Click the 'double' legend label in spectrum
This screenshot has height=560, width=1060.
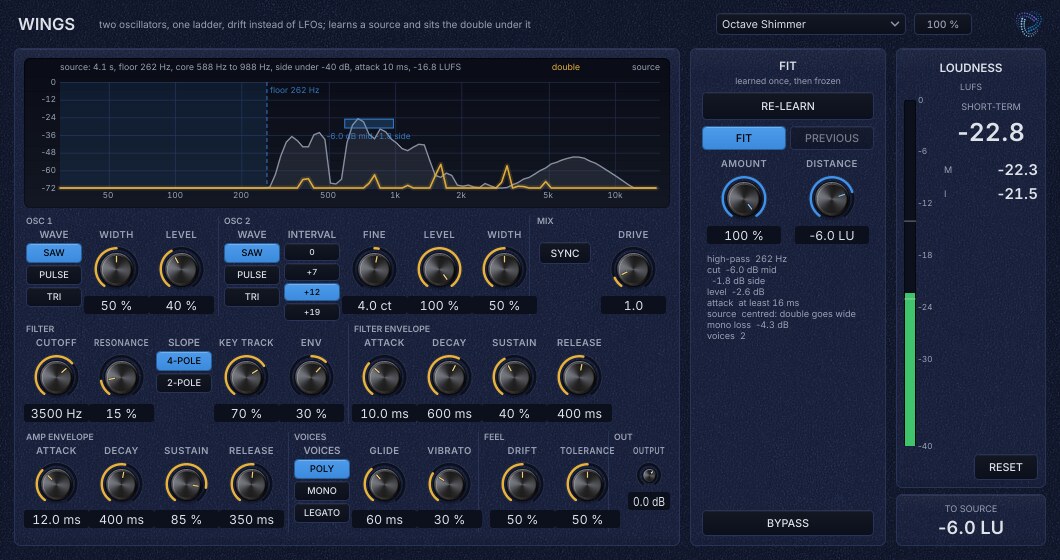coord(565,67)
